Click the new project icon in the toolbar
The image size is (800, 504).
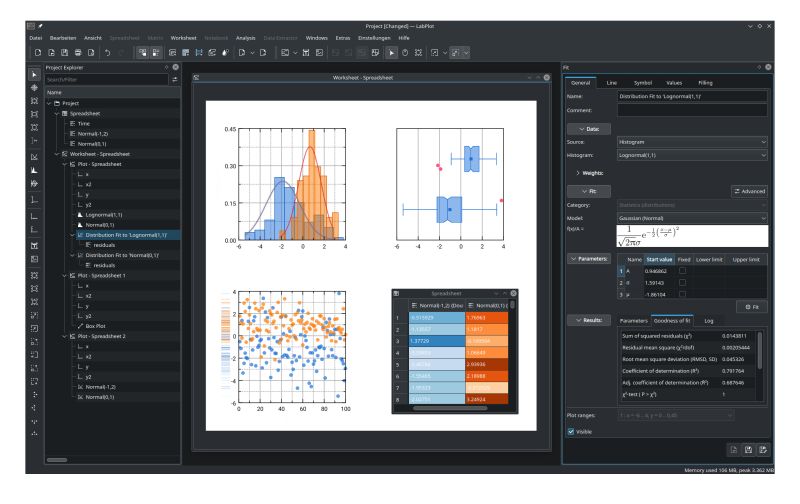click(37, 51)
